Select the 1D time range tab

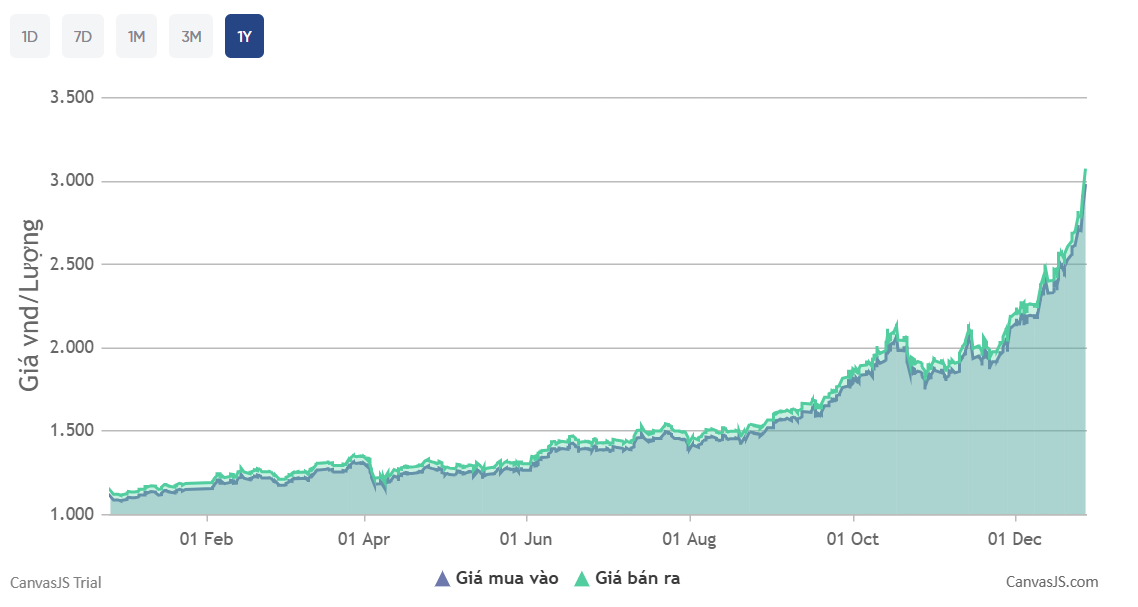pyautogui.click(x=30, y=37)
